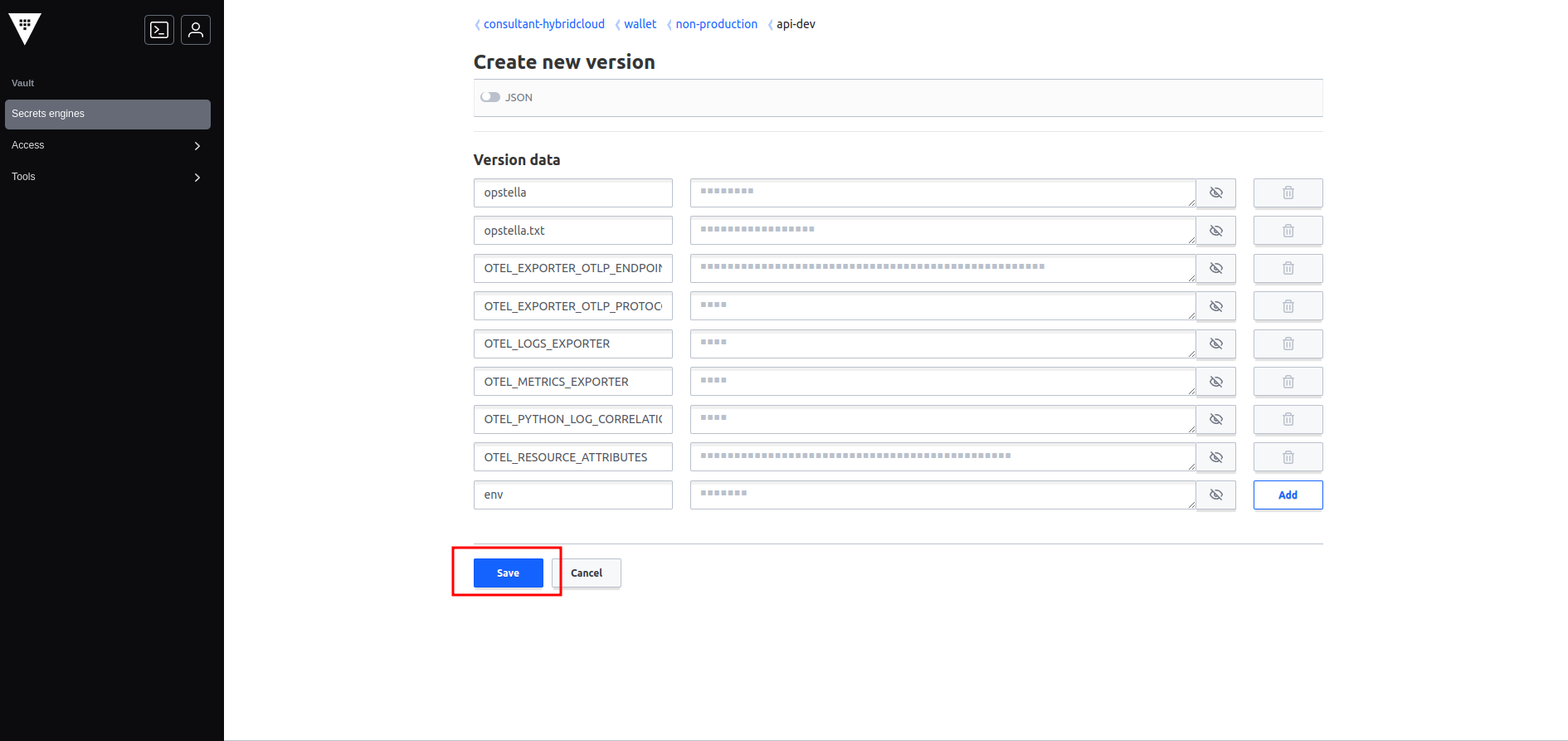Go to non-production breadcrumb
This screenshot has height=741, width=1568.
(x=717, y=24)
